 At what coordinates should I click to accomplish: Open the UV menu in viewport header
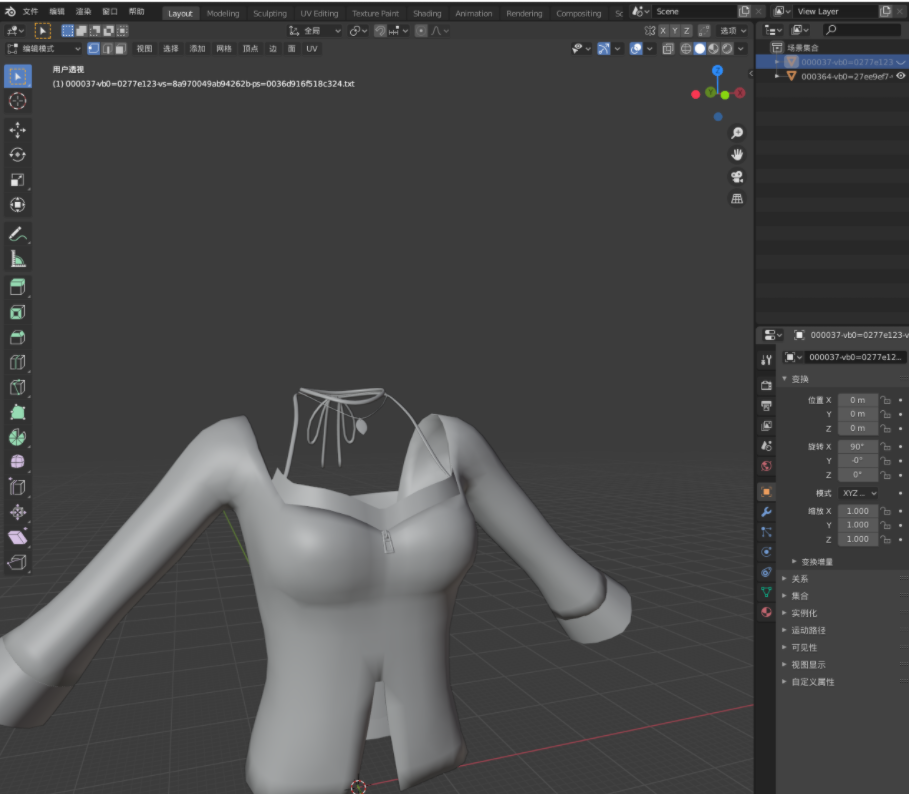312,49
